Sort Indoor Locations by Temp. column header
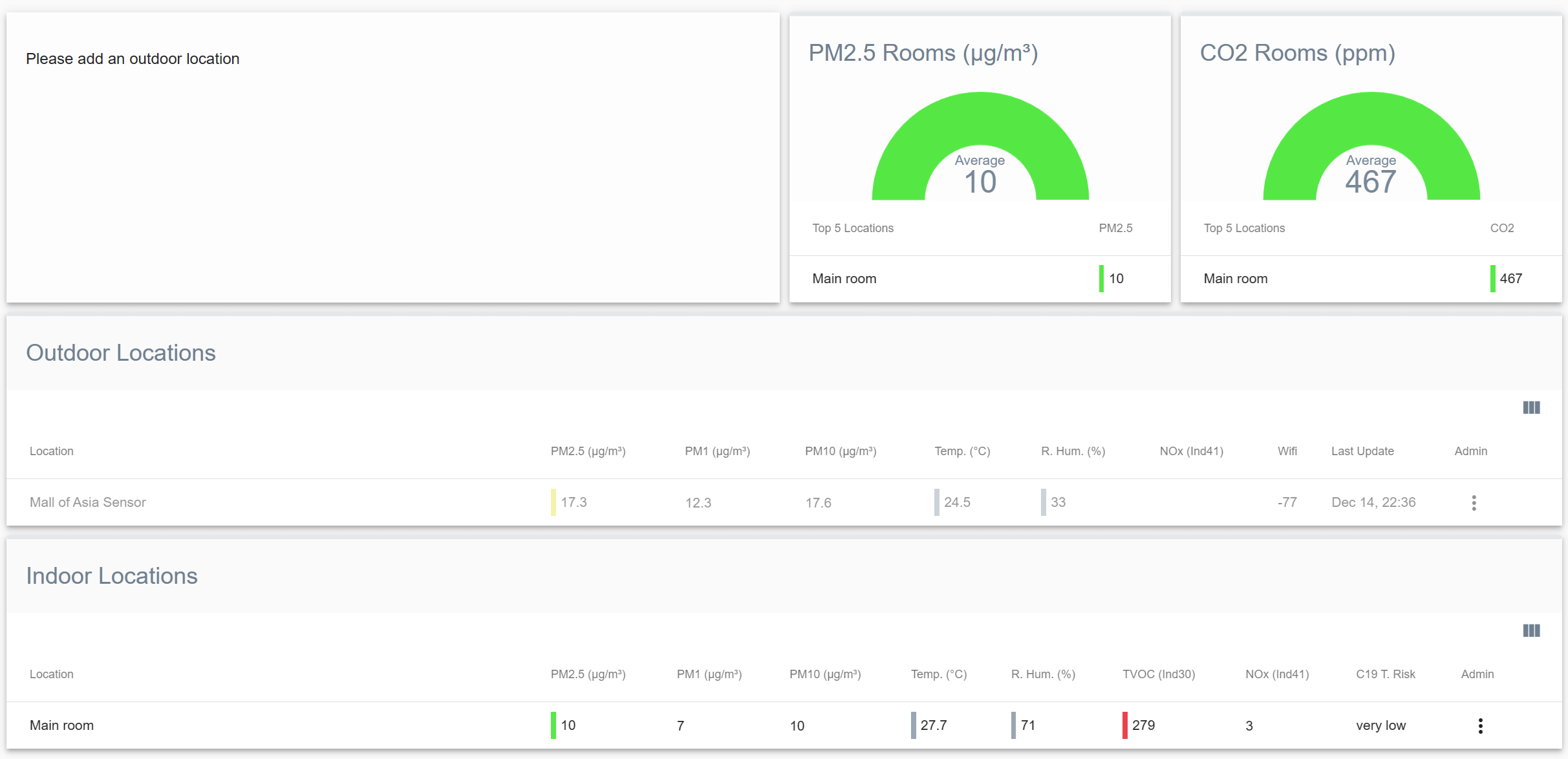1568x759 pixels. 938,674
